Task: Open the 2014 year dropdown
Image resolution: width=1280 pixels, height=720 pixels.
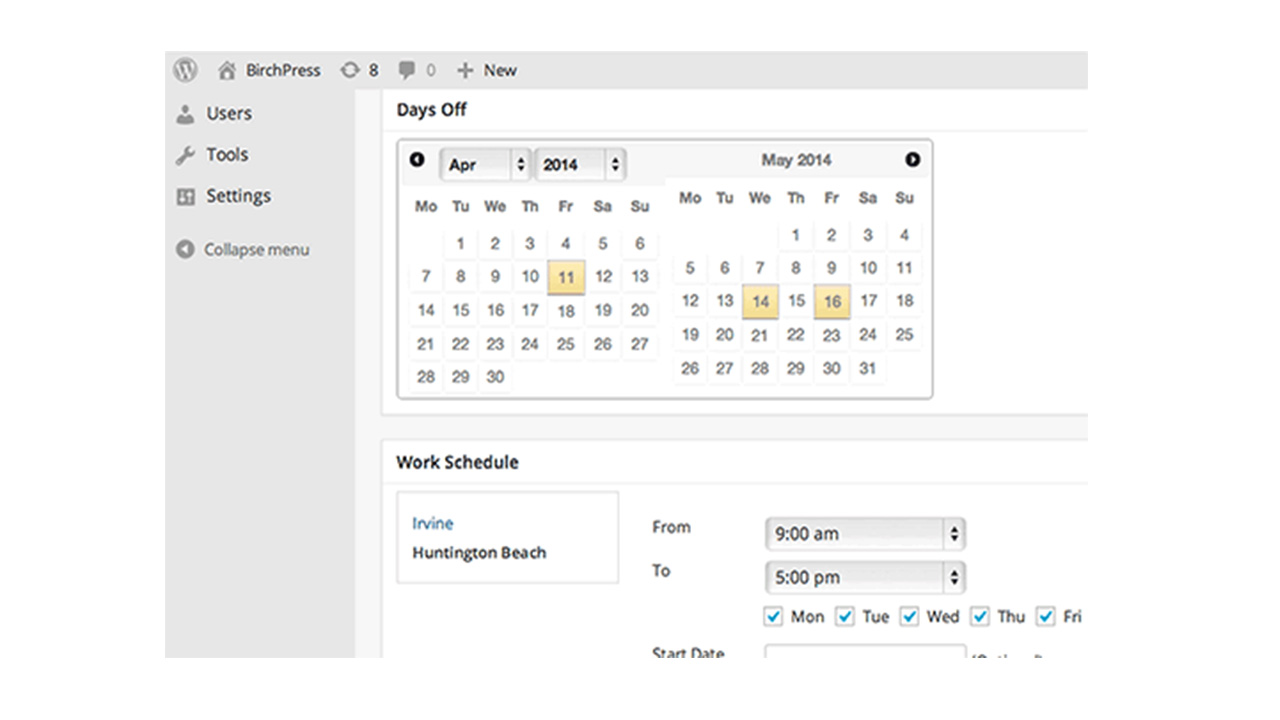Action: (581, 165)
